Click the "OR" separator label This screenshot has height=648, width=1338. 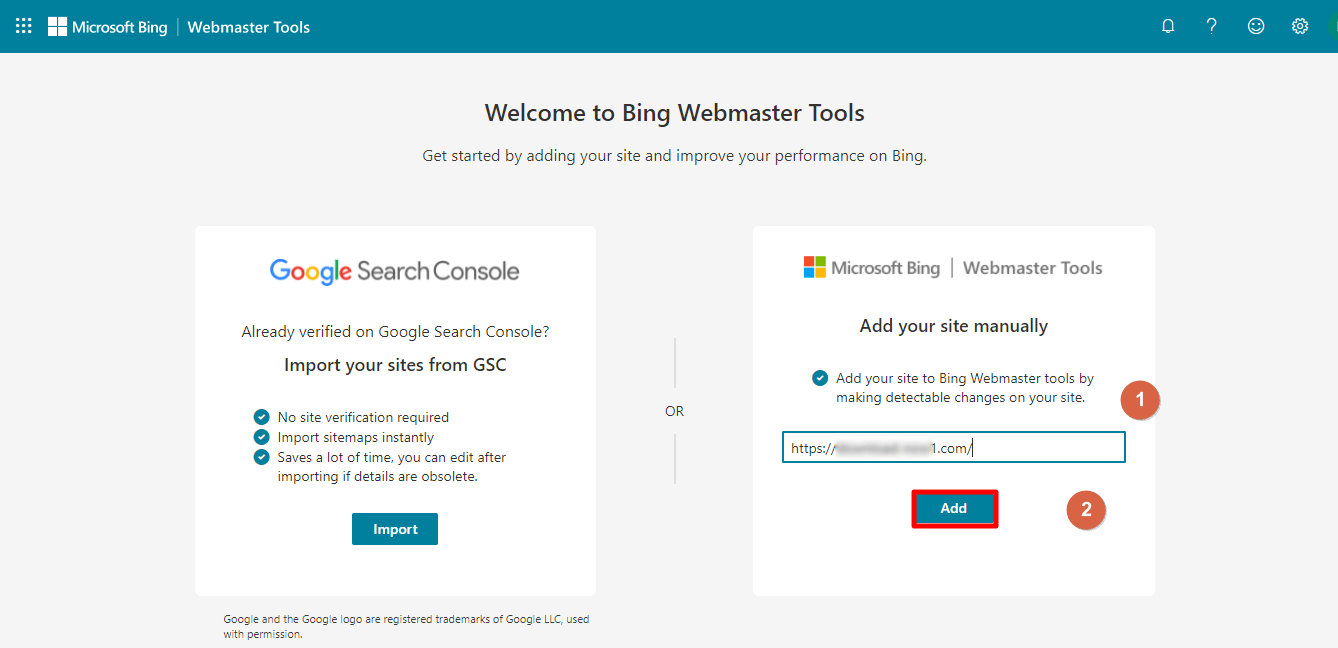(675, 411)
